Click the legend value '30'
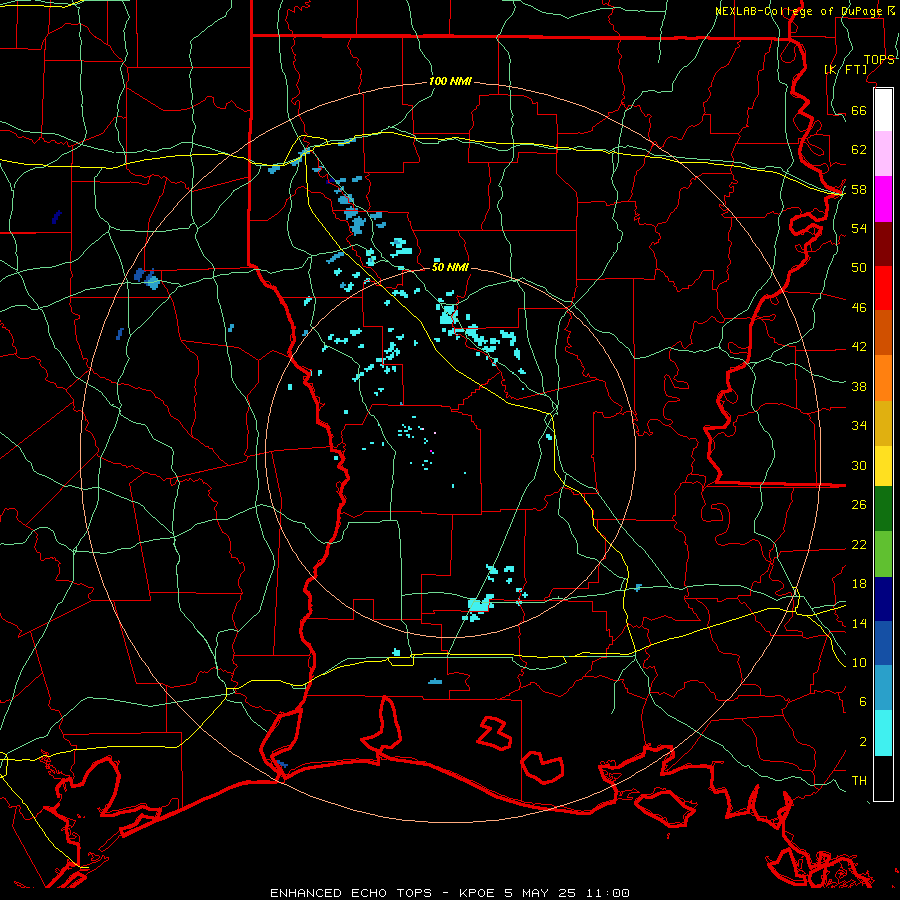The height and width of the screenshot is (900, 900). tap(859, 465)
